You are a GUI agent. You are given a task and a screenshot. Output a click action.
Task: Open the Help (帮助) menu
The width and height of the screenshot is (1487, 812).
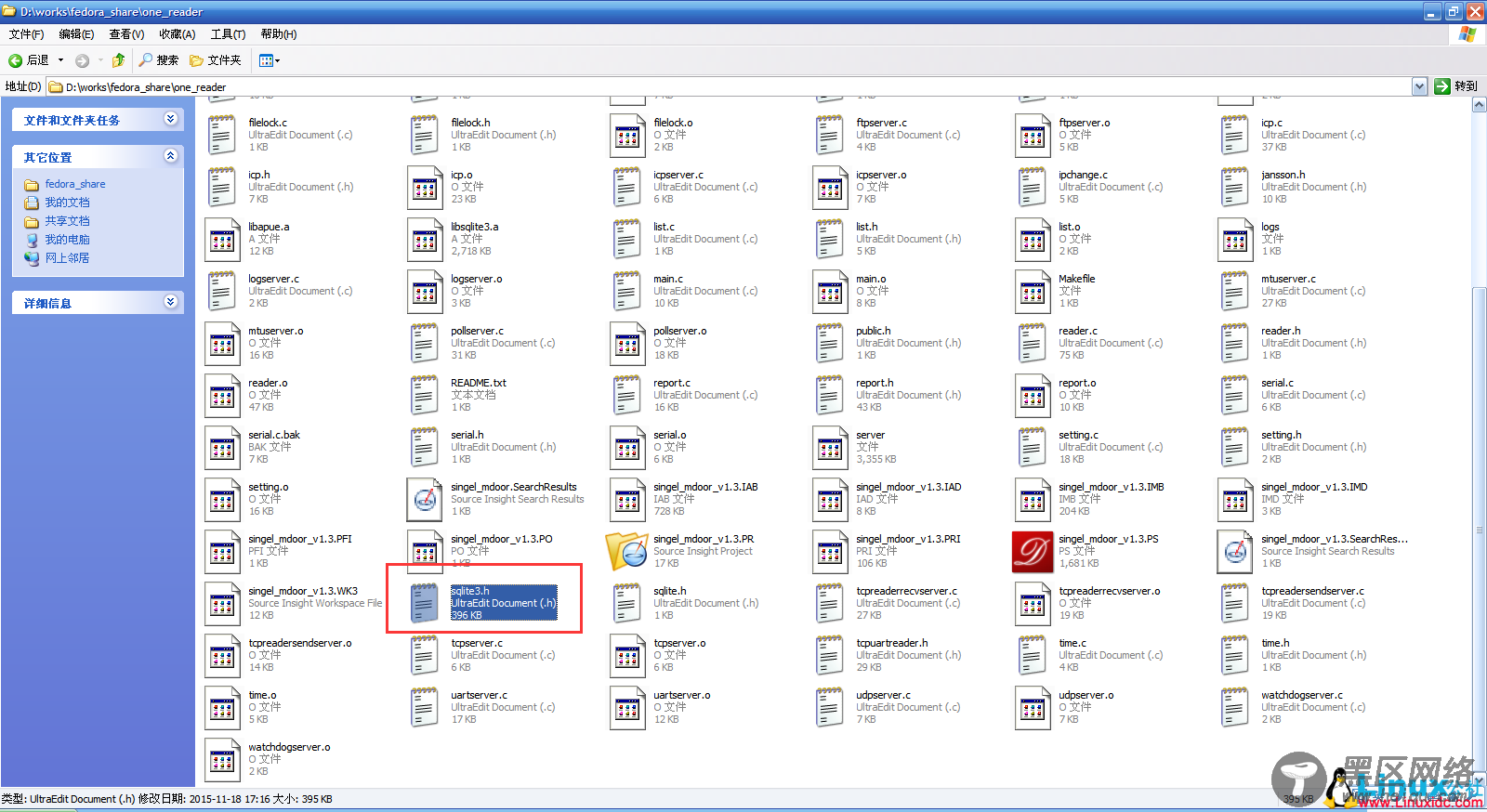[x=279, y=34]
